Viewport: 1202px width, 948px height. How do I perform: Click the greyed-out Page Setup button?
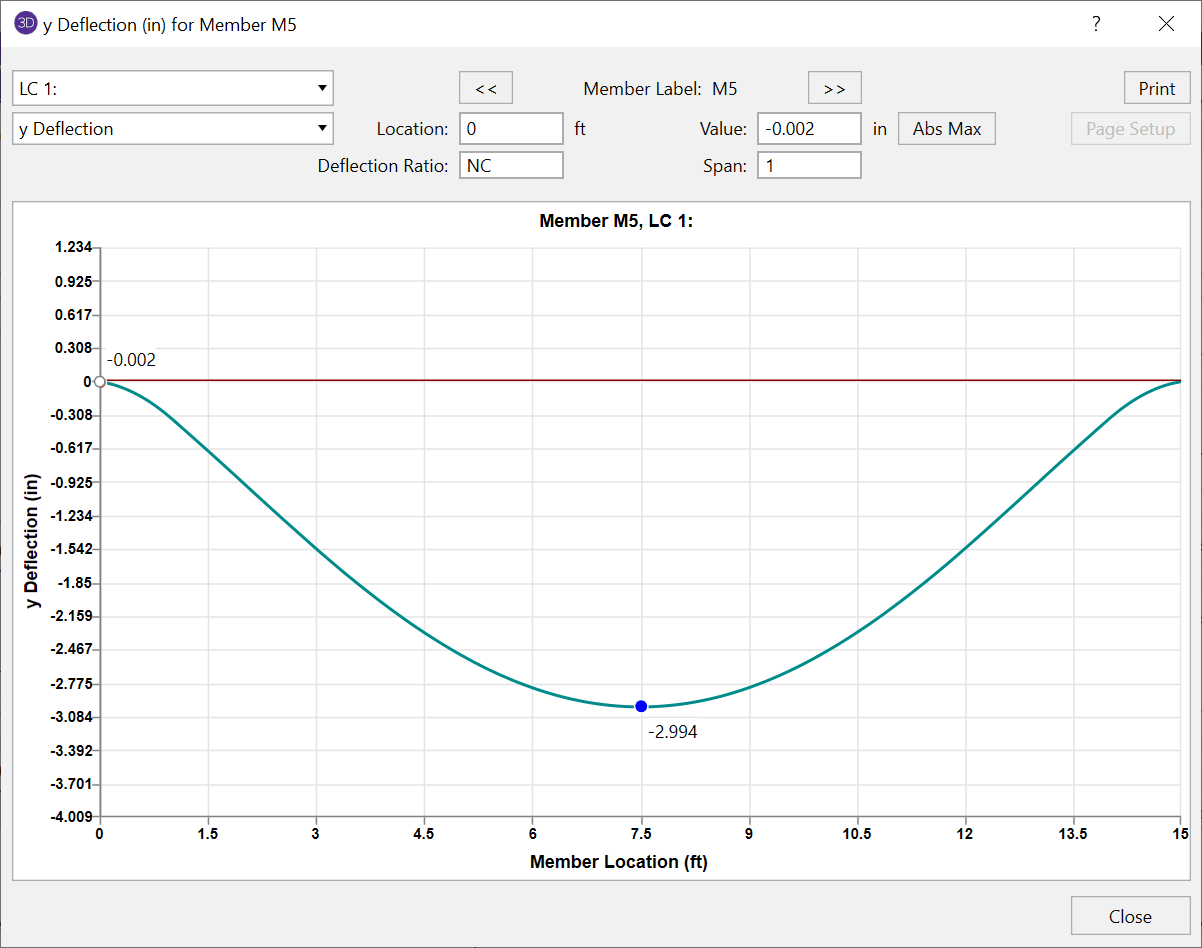click(1130, 129)
